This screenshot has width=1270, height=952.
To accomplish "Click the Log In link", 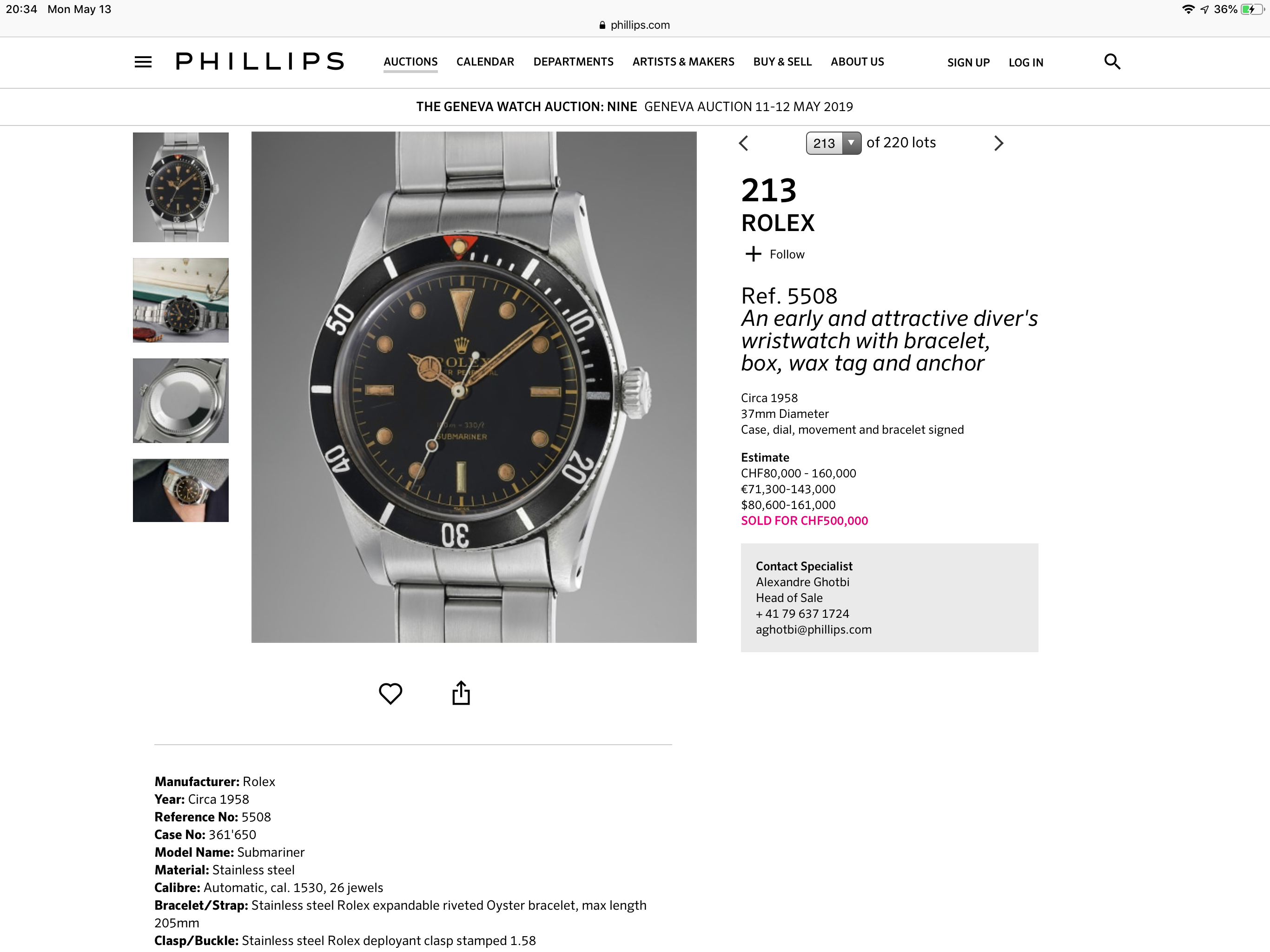I will 1025,63.
